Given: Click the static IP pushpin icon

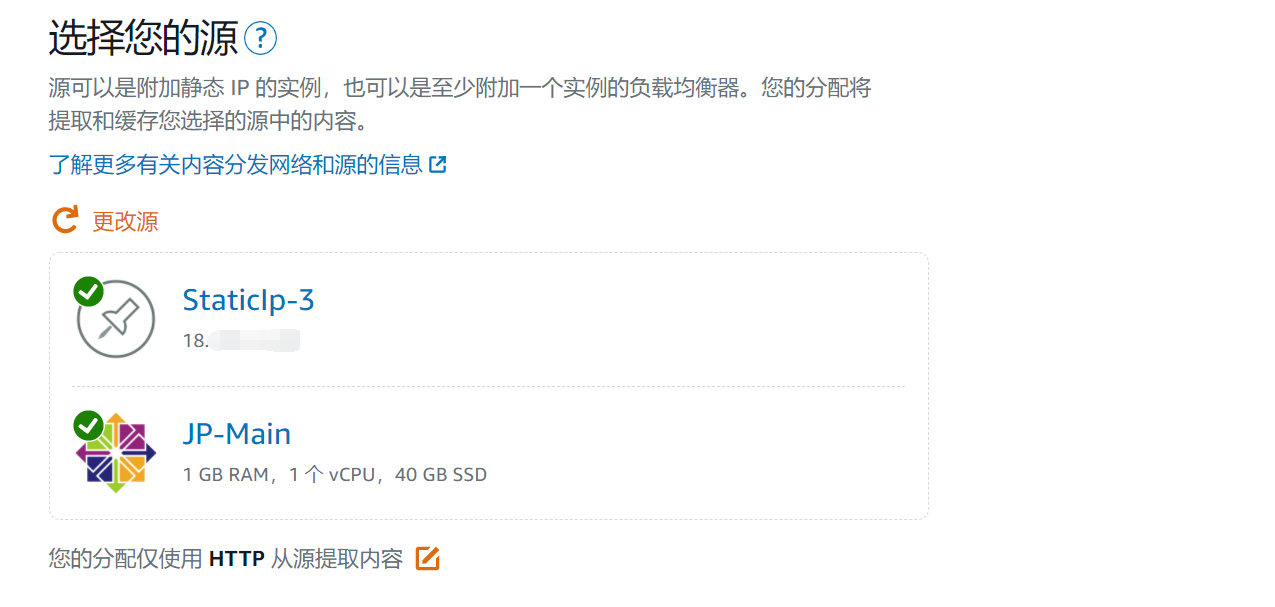Looking at the screenshot, I should point(116,319).
